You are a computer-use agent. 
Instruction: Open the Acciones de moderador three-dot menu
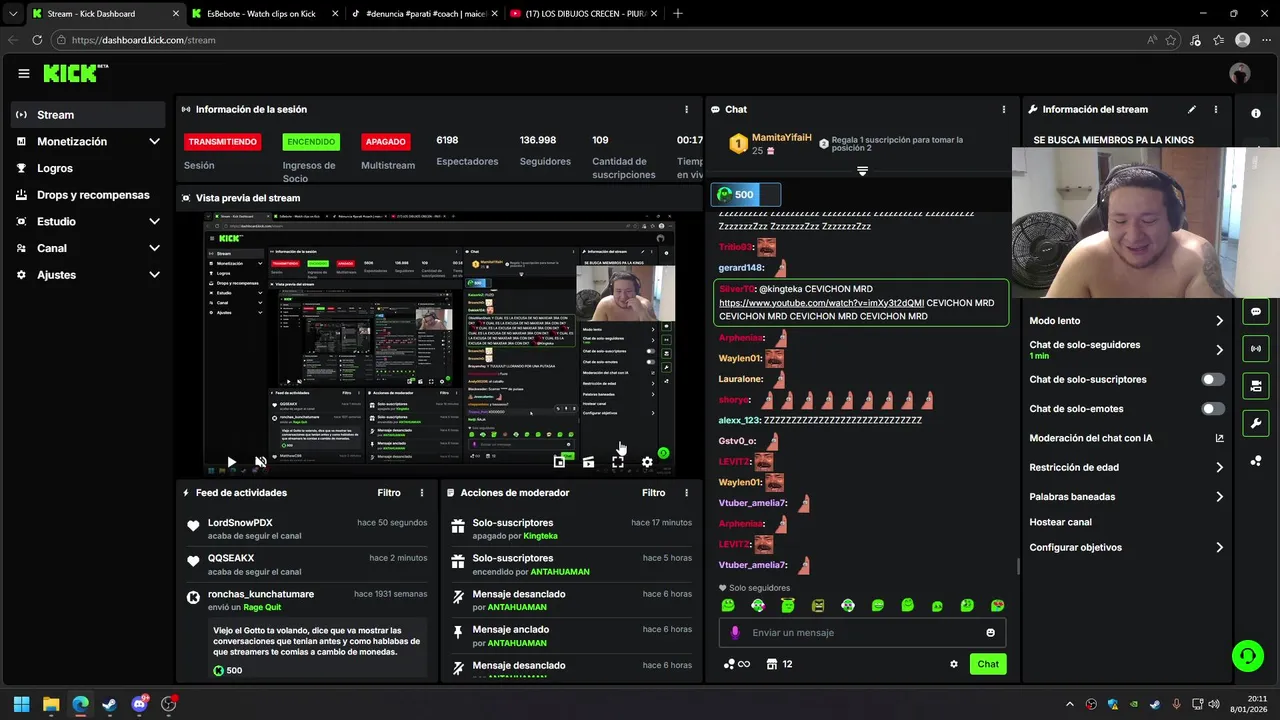pos(686,493)
